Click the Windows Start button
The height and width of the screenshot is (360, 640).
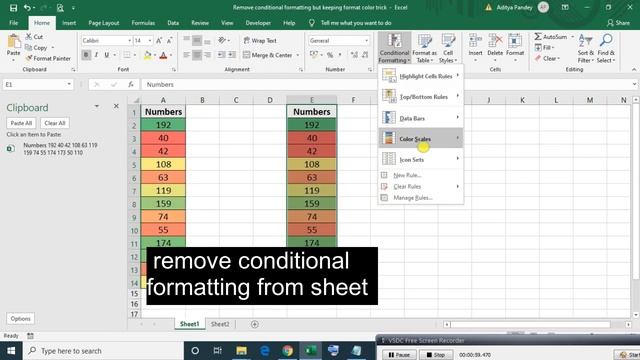click(x=11, y=351)
